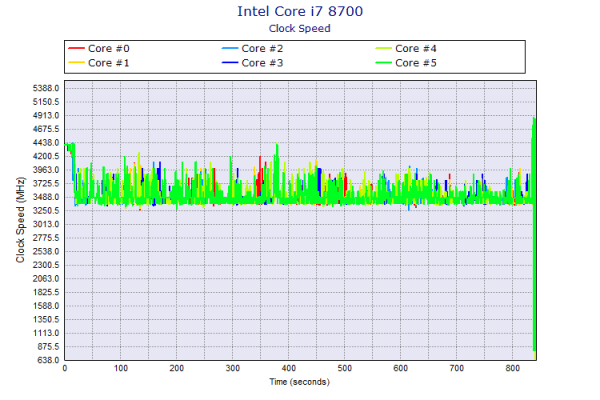Click the 3250.5 y-axis value

46,211
